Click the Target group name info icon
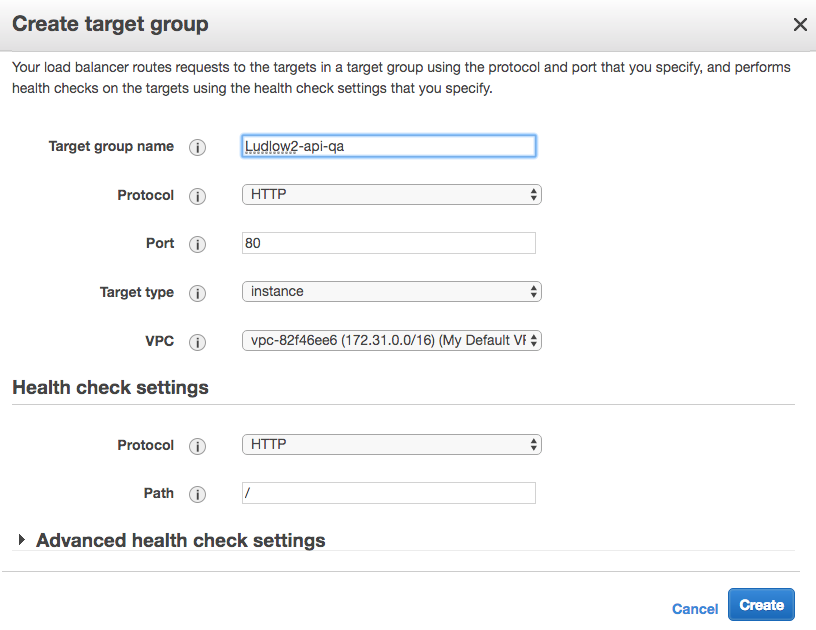816x630 pixels. coord(197,146)
